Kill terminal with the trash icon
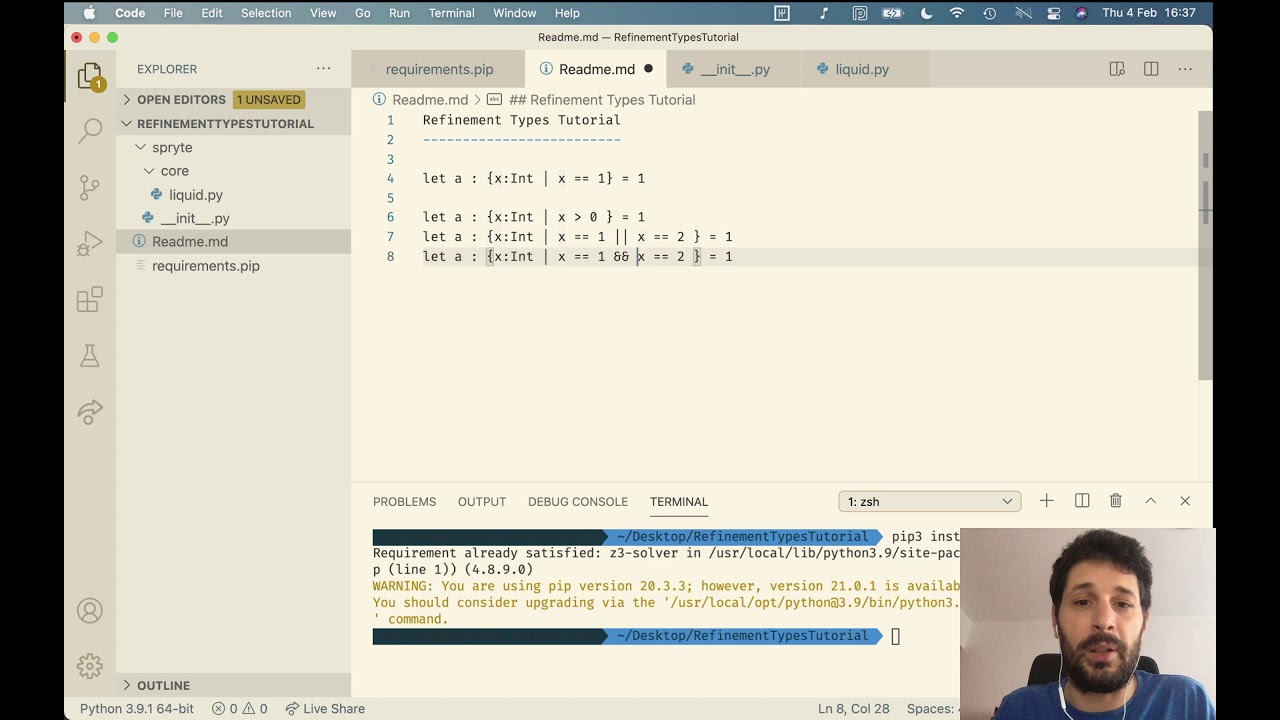This screenshot has width=1280, height=720. [1116, 501]
